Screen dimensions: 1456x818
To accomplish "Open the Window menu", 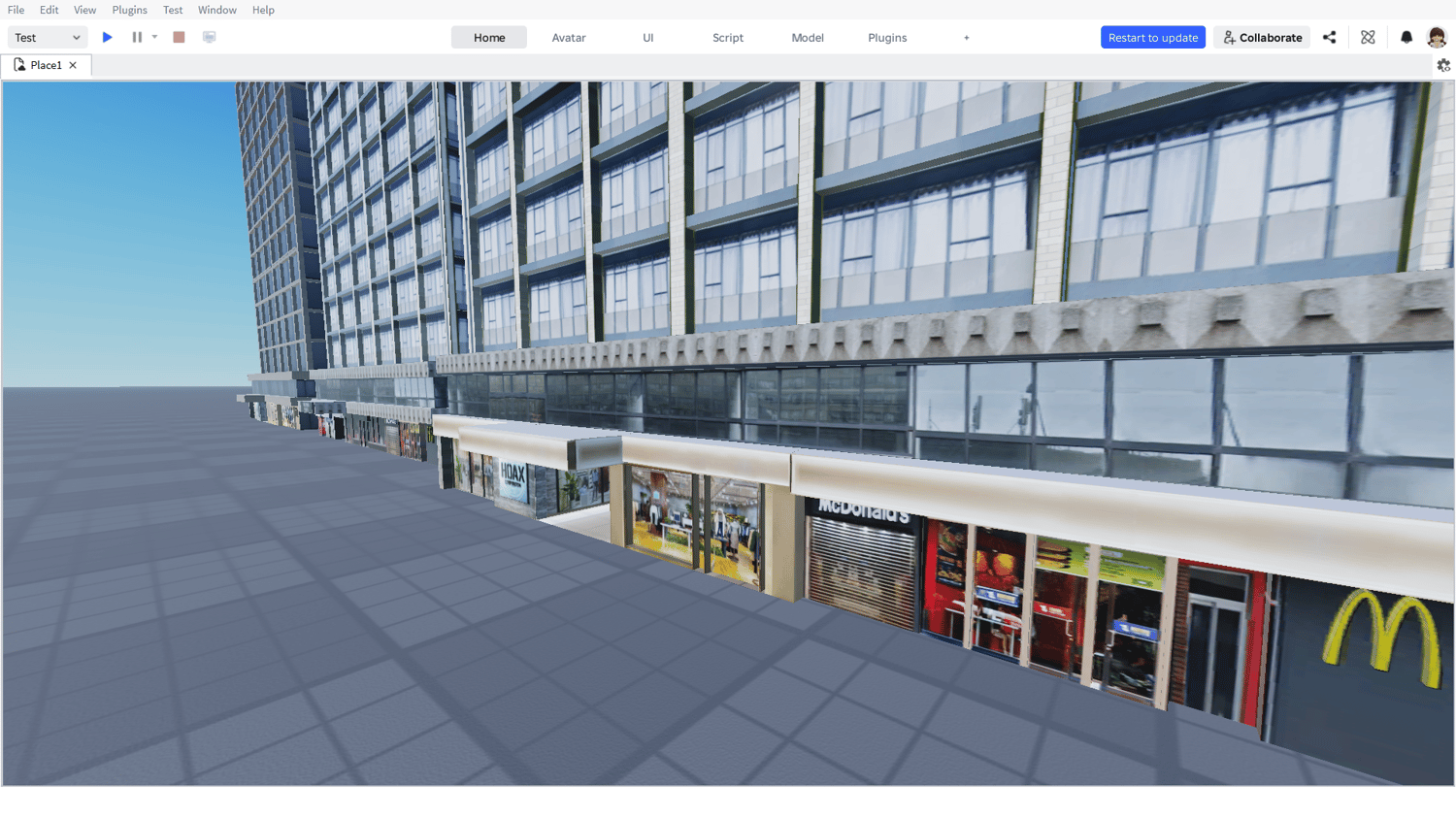I will point(217,10).
